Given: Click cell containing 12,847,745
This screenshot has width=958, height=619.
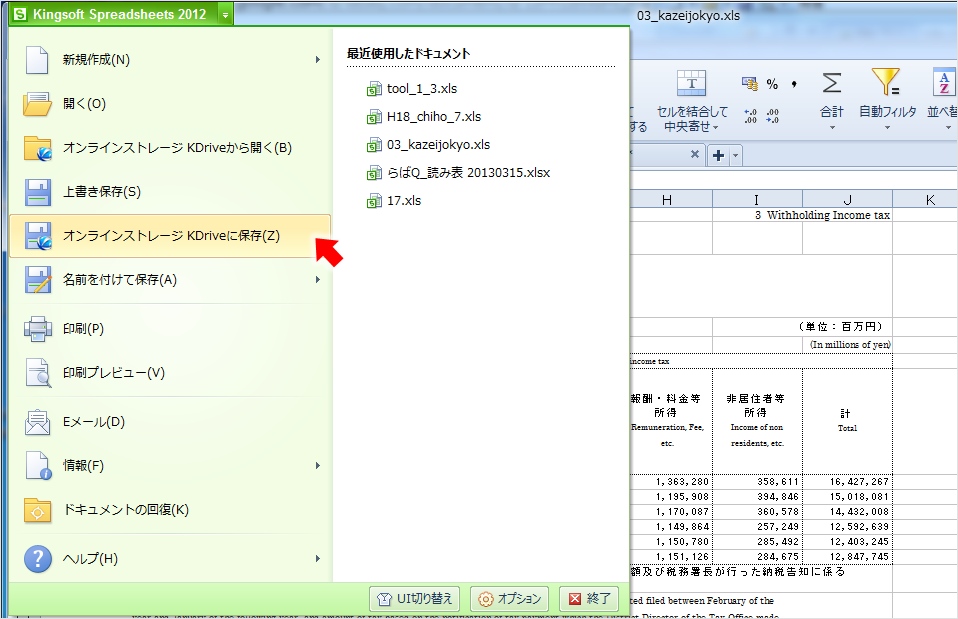Looking at the screenshot, I should pos(847,557).
